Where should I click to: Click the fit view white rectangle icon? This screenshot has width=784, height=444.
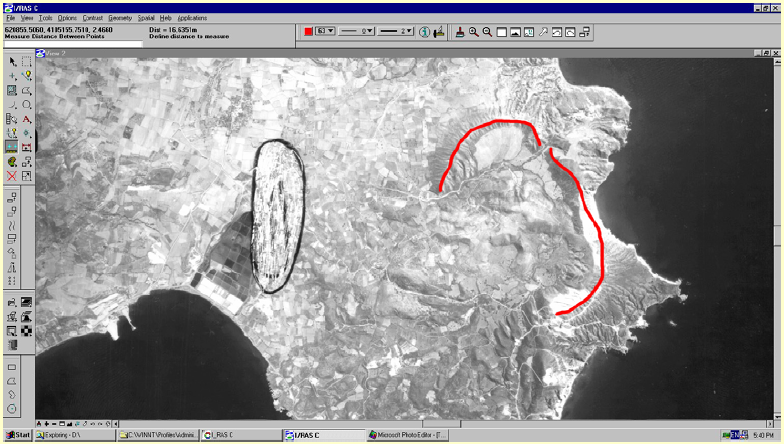point(502,32)
